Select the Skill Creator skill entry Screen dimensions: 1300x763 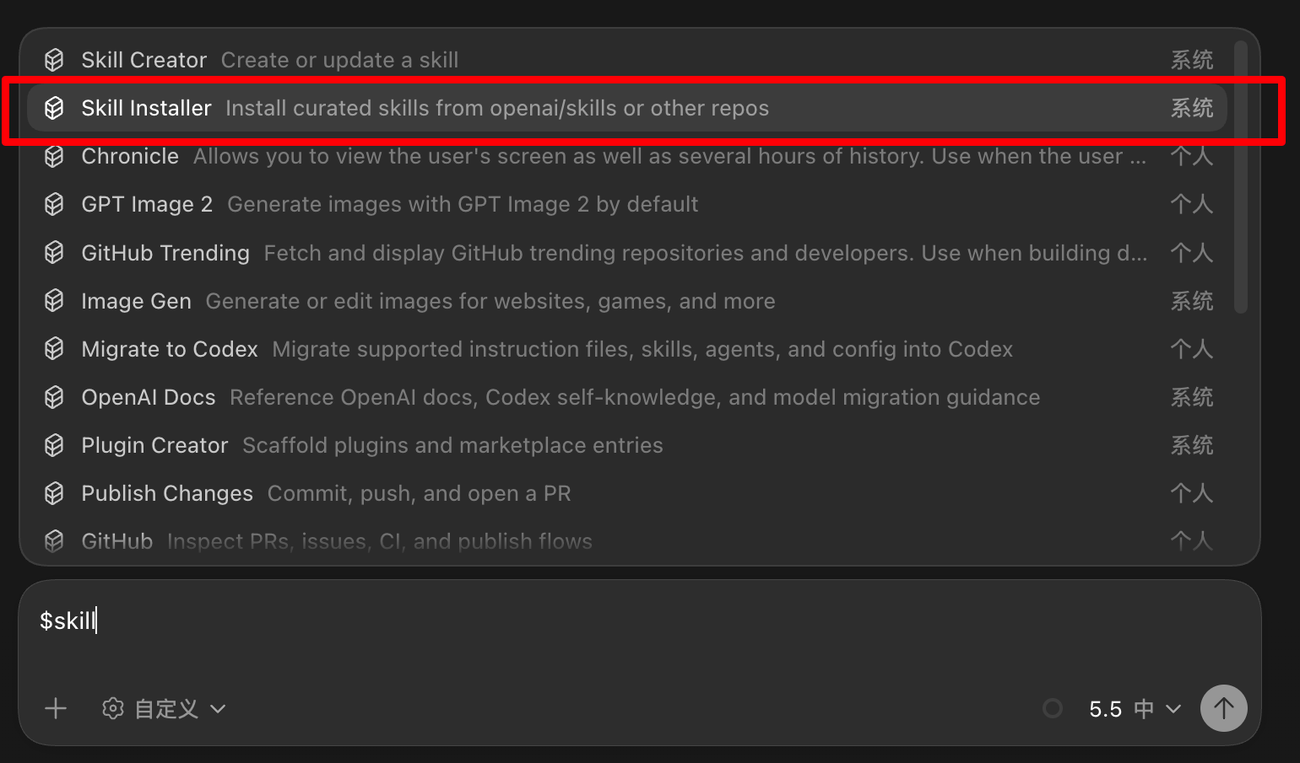pyautogui.click(x=627, y=60)
